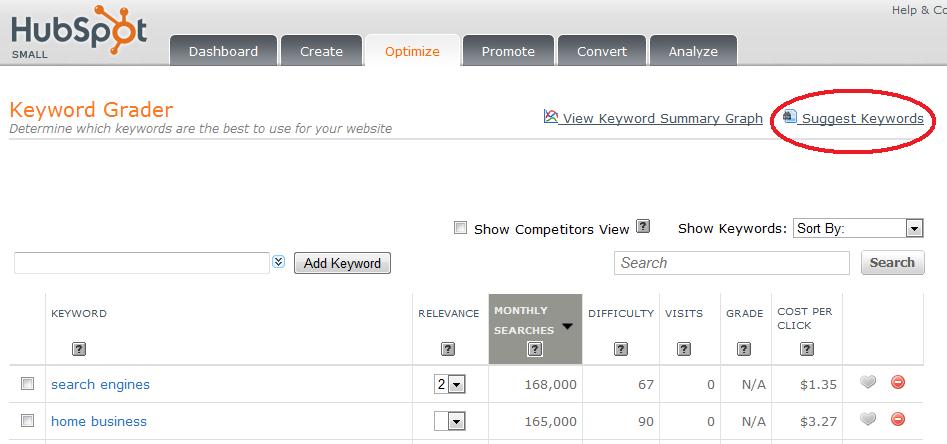Image resolution: width=947 pixels, height=444 pixels.
Task: Open the Dashboard tab
Action: pos(223,51)
